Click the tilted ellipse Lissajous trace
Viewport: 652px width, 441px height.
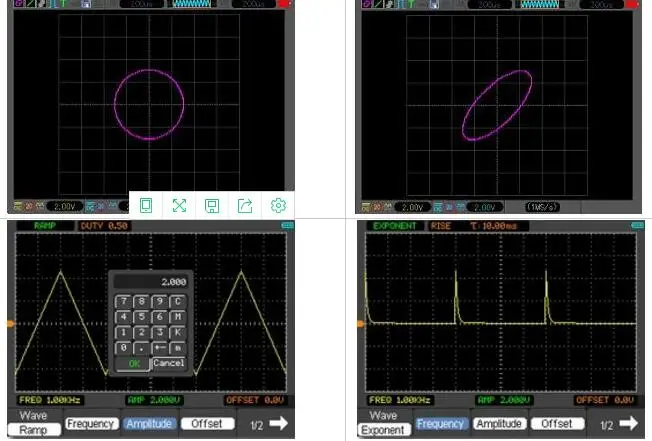497,105
